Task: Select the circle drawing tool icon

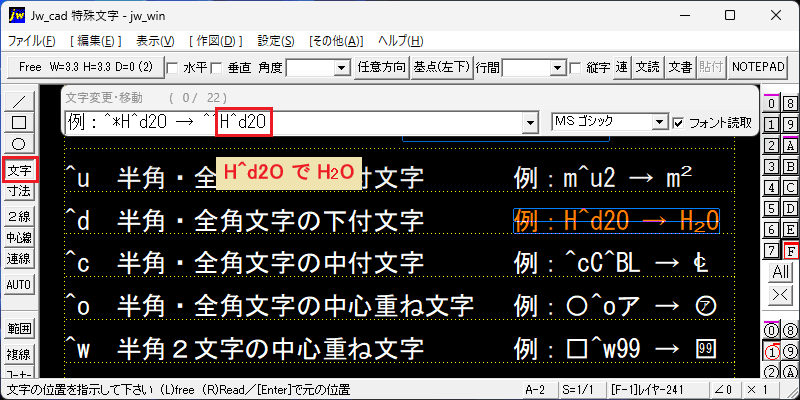Action: point(19,143)
